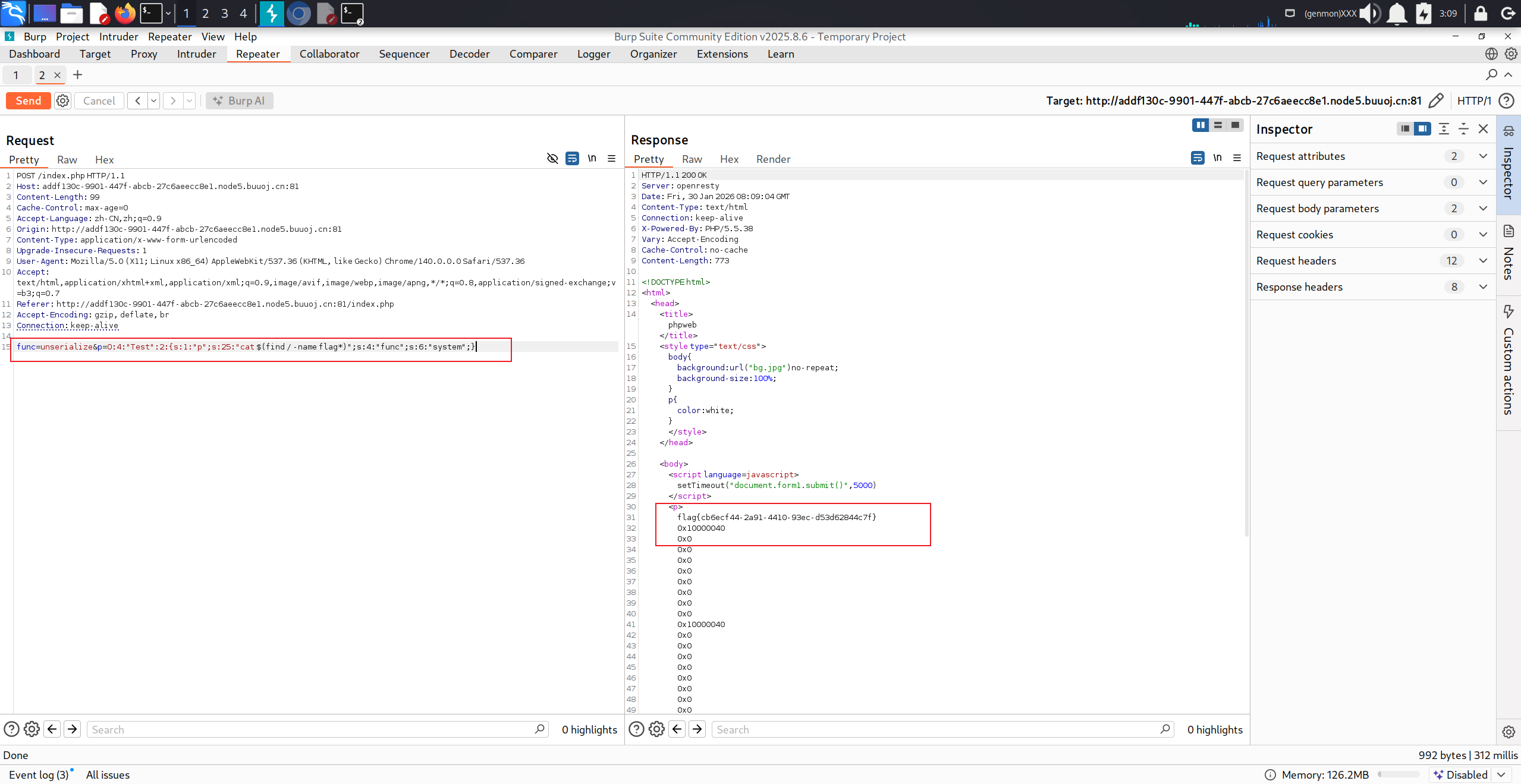Screen dimensions: 1521x784
Task: Expand Request body parameters section
Action: click(1483, 208)
